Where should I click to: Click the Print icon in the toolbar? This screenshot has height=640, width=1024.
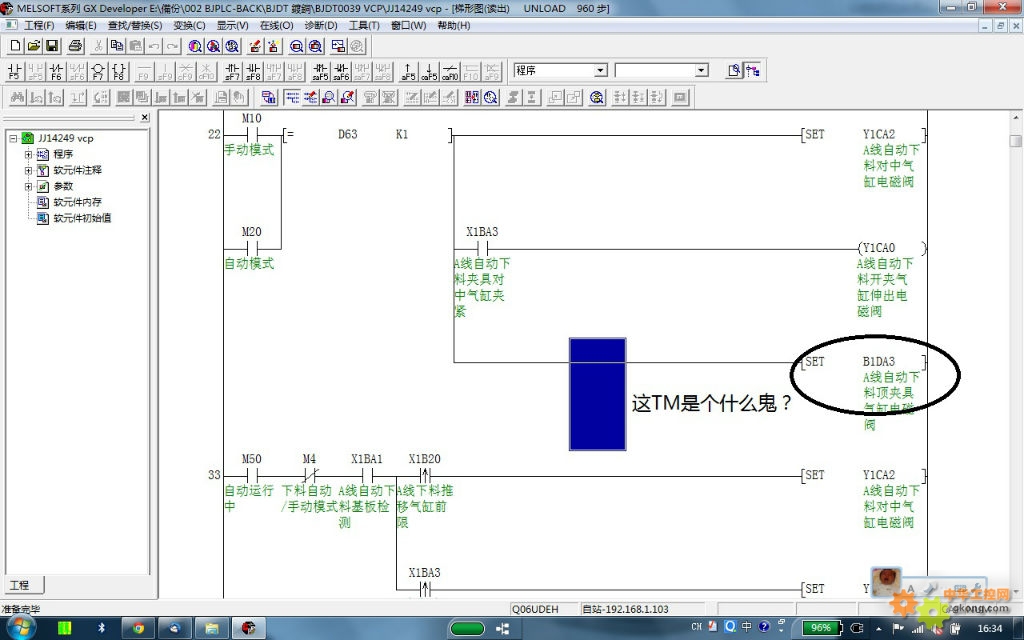pyautogui.click(x=75, y=46)
